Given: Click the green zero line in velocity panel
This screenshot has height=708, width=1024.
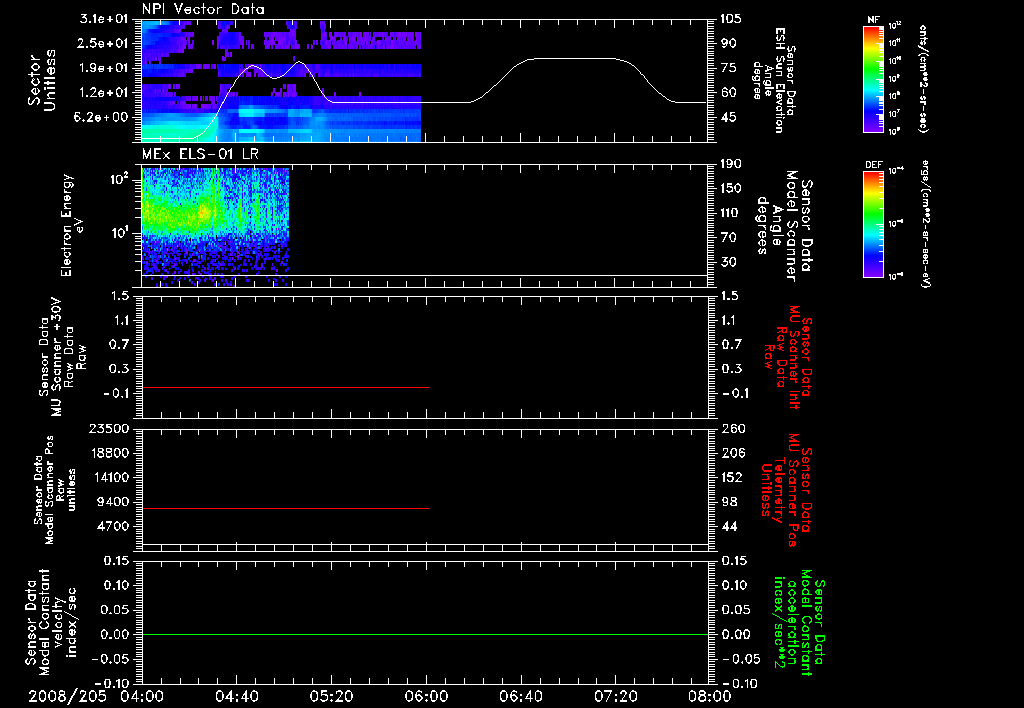Looking at the screenshot, I should [424, 634].
